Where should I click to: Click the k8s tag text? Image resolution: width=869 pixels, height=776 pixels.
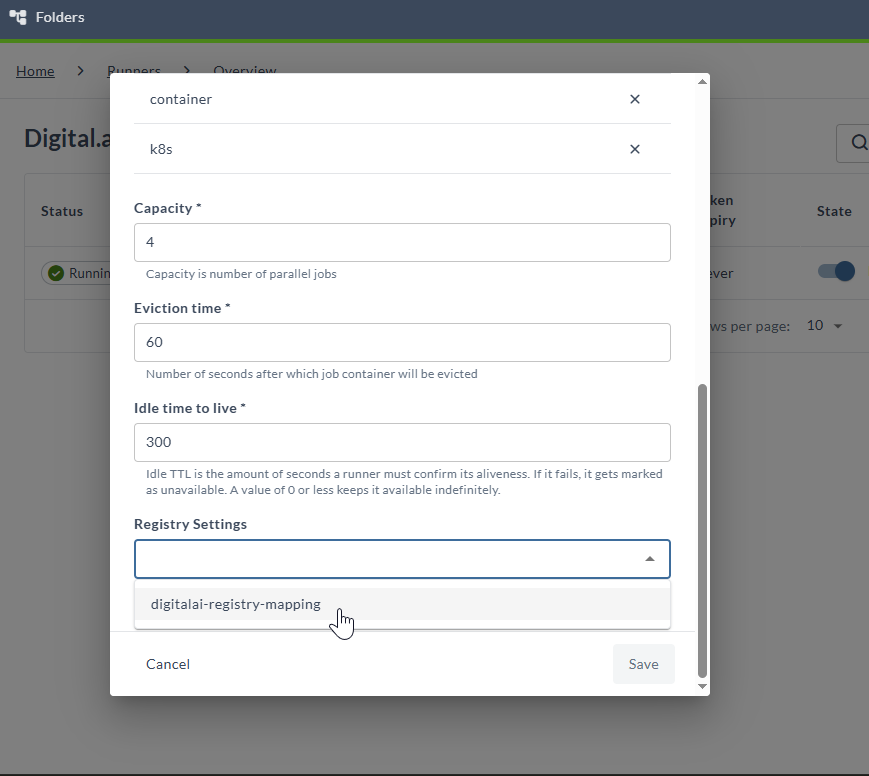point(161,149)
